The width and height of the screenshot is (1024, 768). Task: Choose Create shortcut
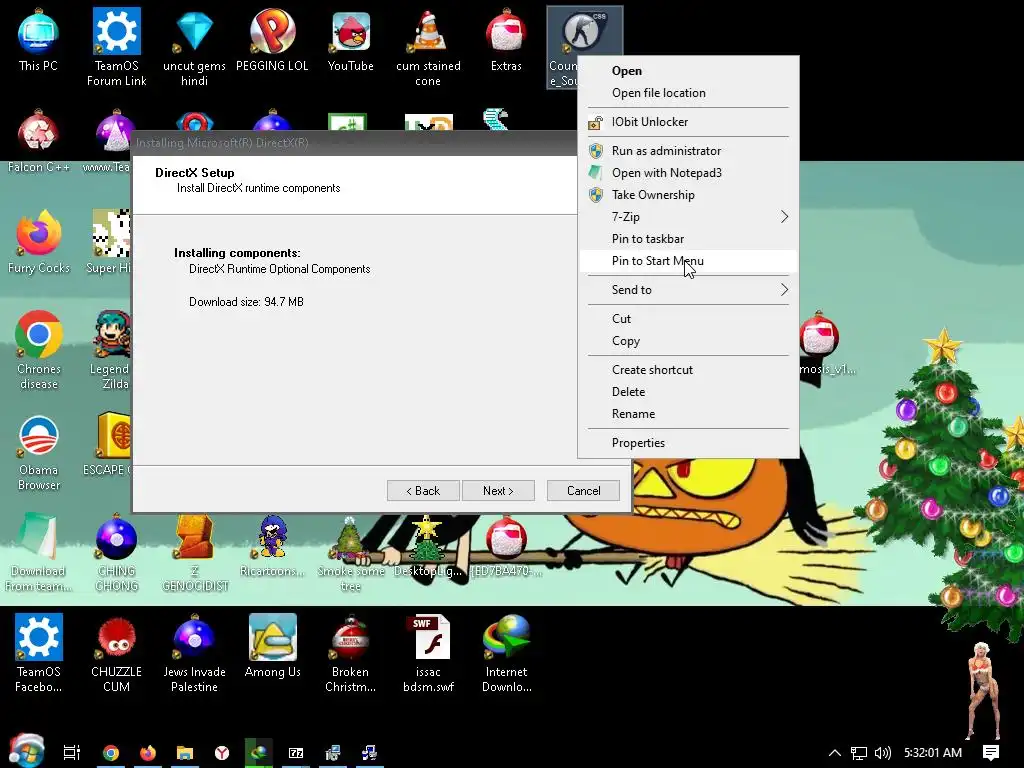coord(688,370)
